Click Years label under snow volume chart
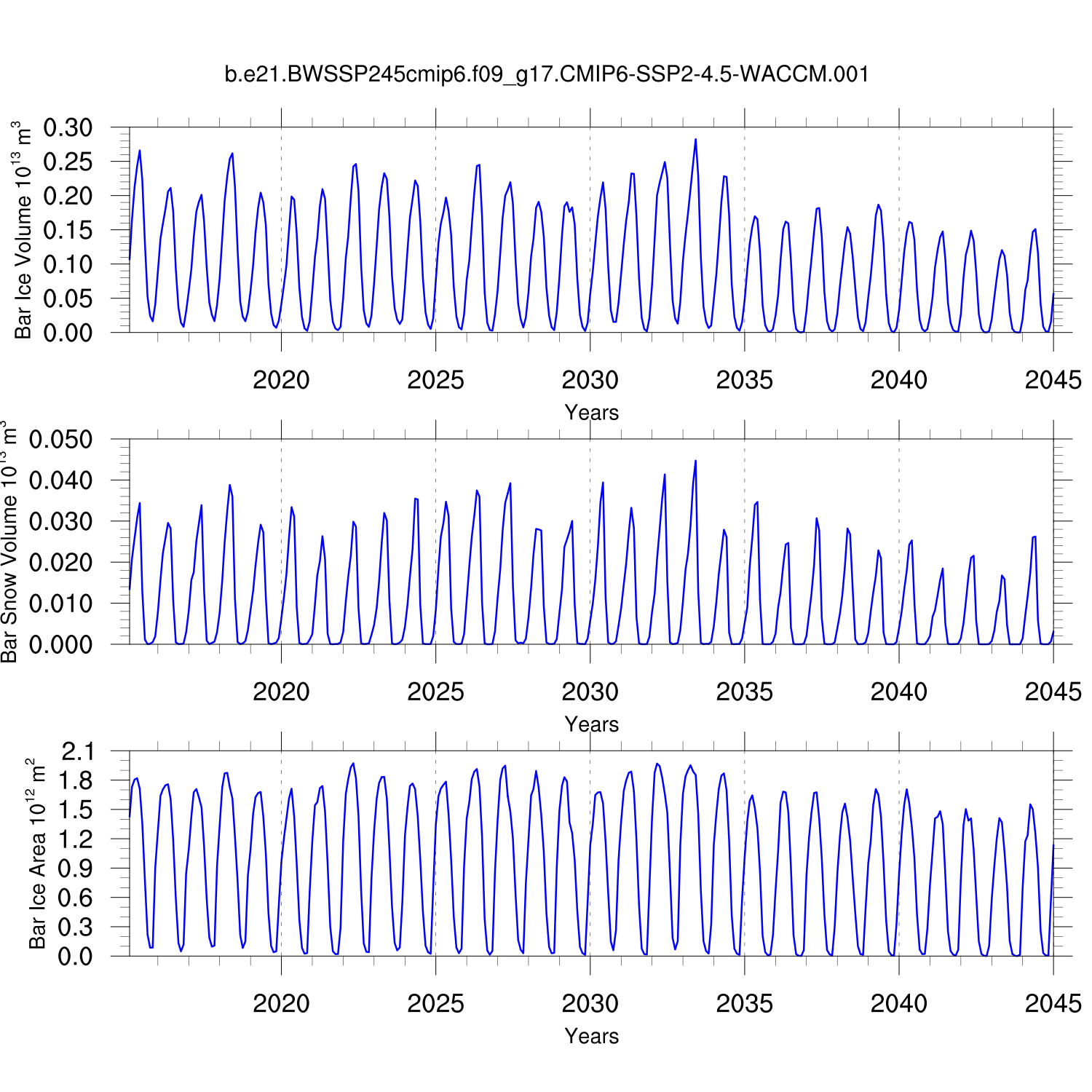1092x1092 pixels. [x=591, y=724]
